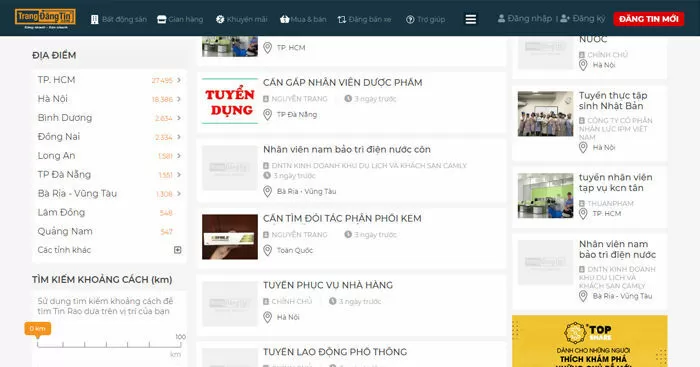Image resolution: width=700 pixels, height=367 pixels.
Task: Expand Long An location chevron
Action: [179, 155]
